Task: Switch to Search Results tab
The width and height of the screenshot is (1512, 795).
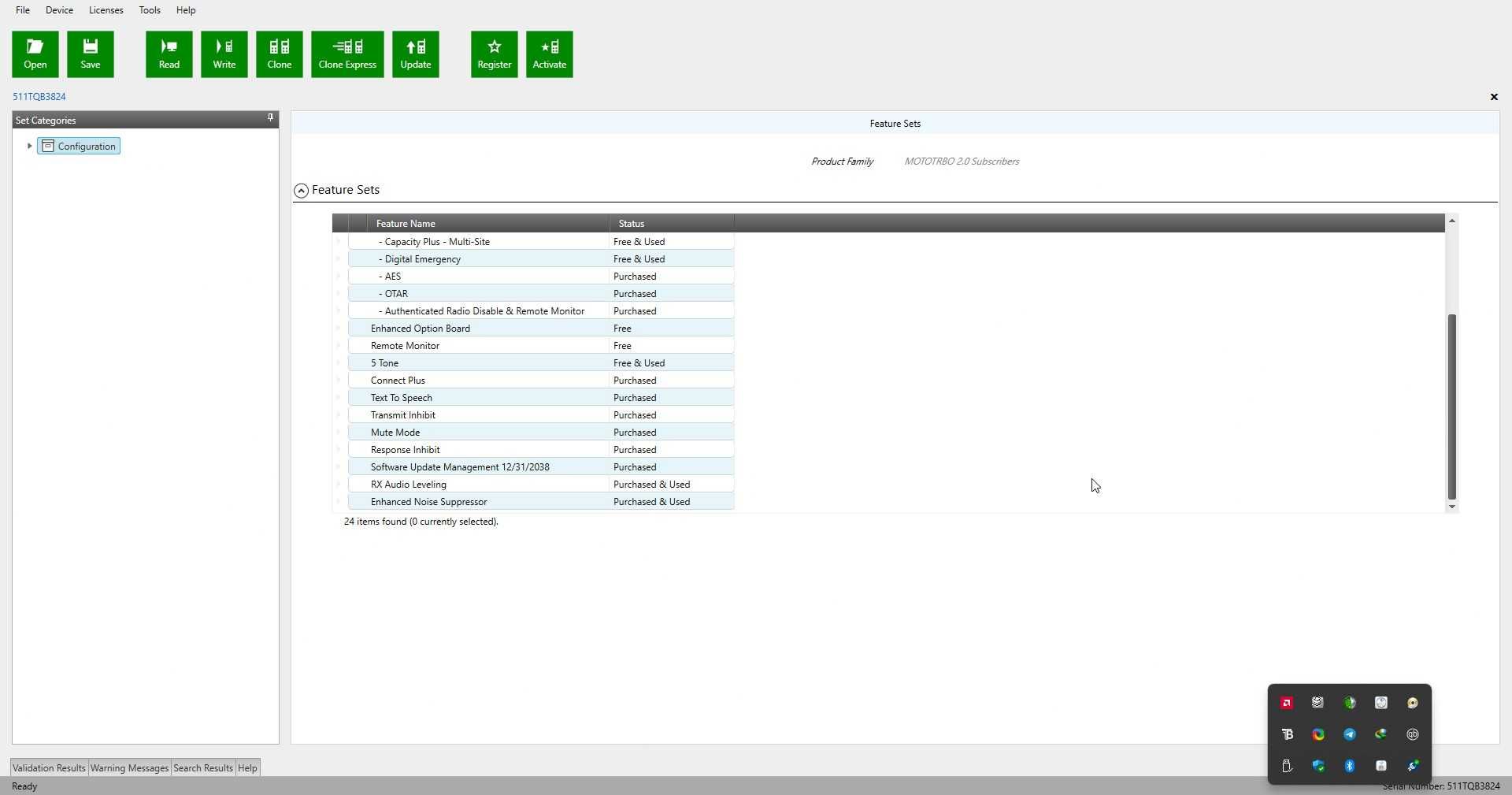Action: coord(203,768)
